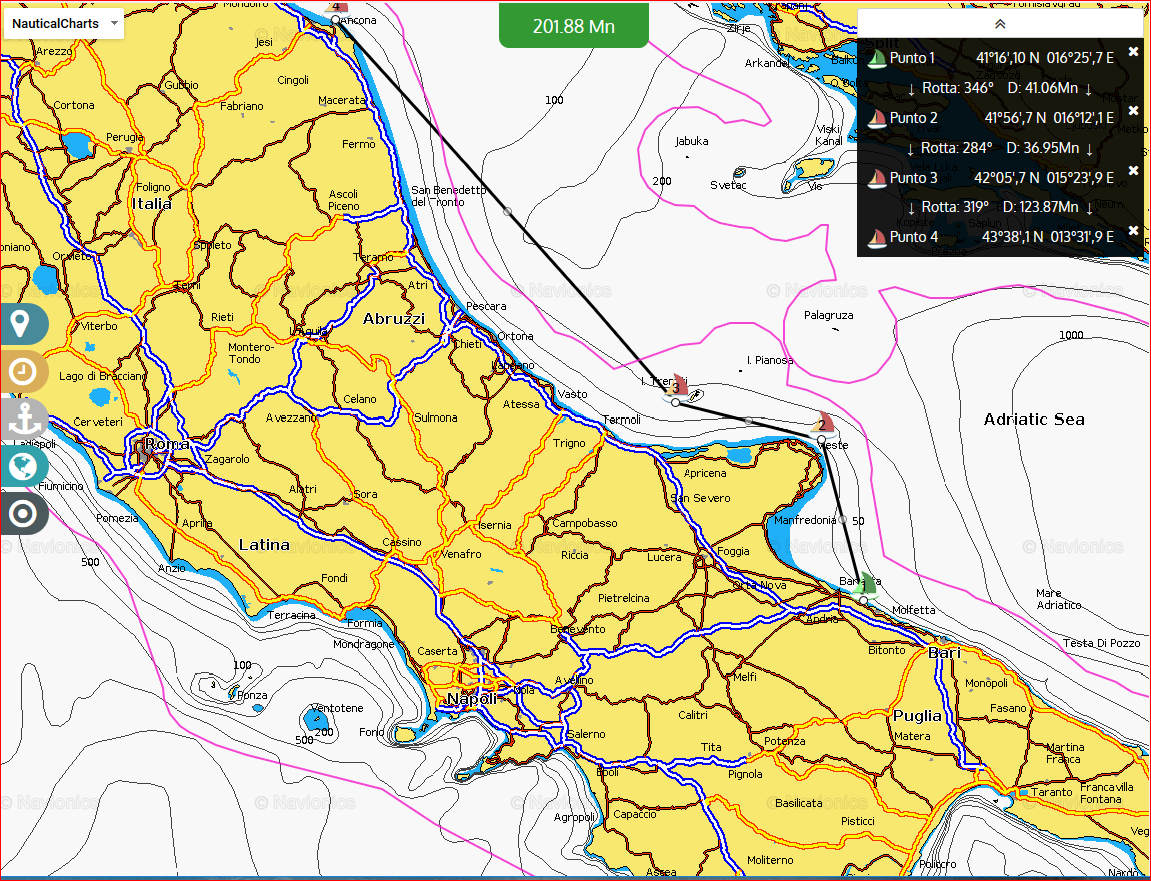Image resolution: width=1151 pixels, height=881 pixels.
Task: Click the green sailboat icon for Punto 1
Action: tap(876, 59)
